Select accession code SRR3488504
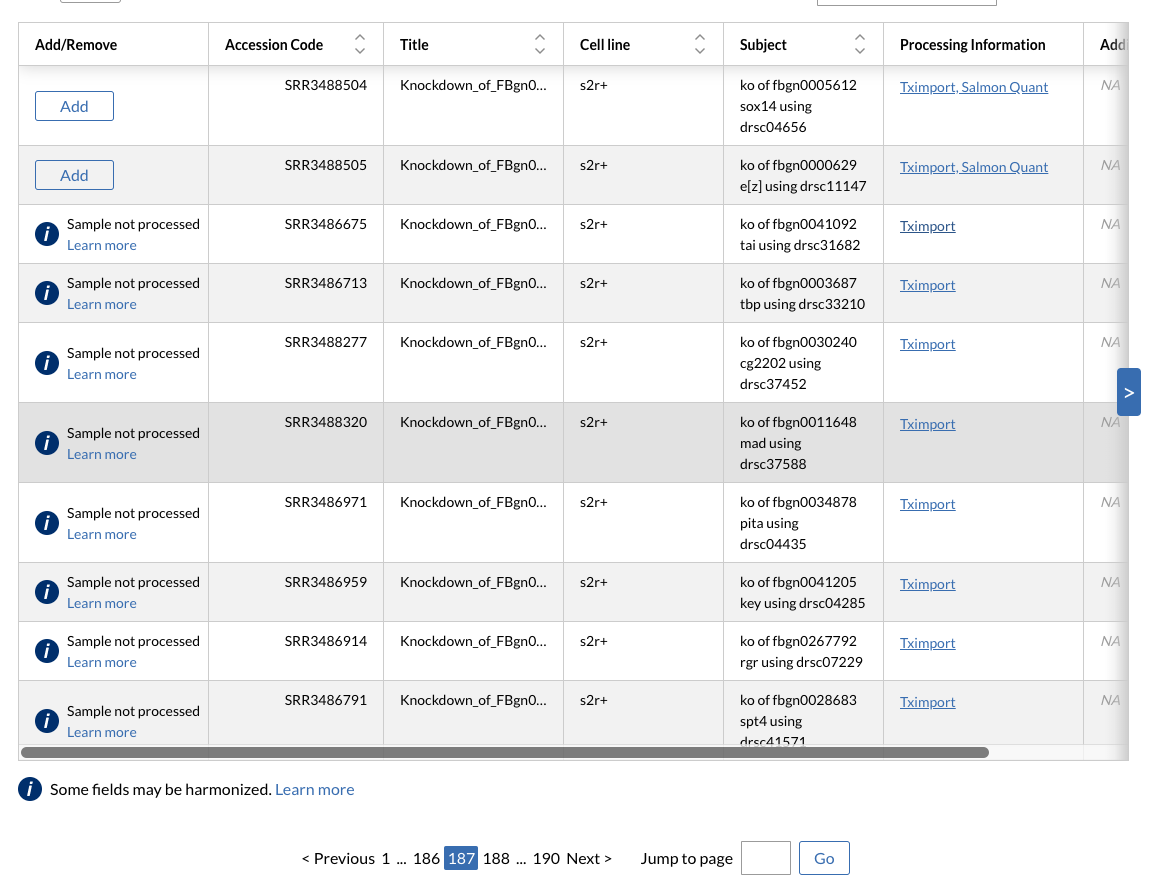Viewport: 1153px width, 884px height. coord(326,85)
